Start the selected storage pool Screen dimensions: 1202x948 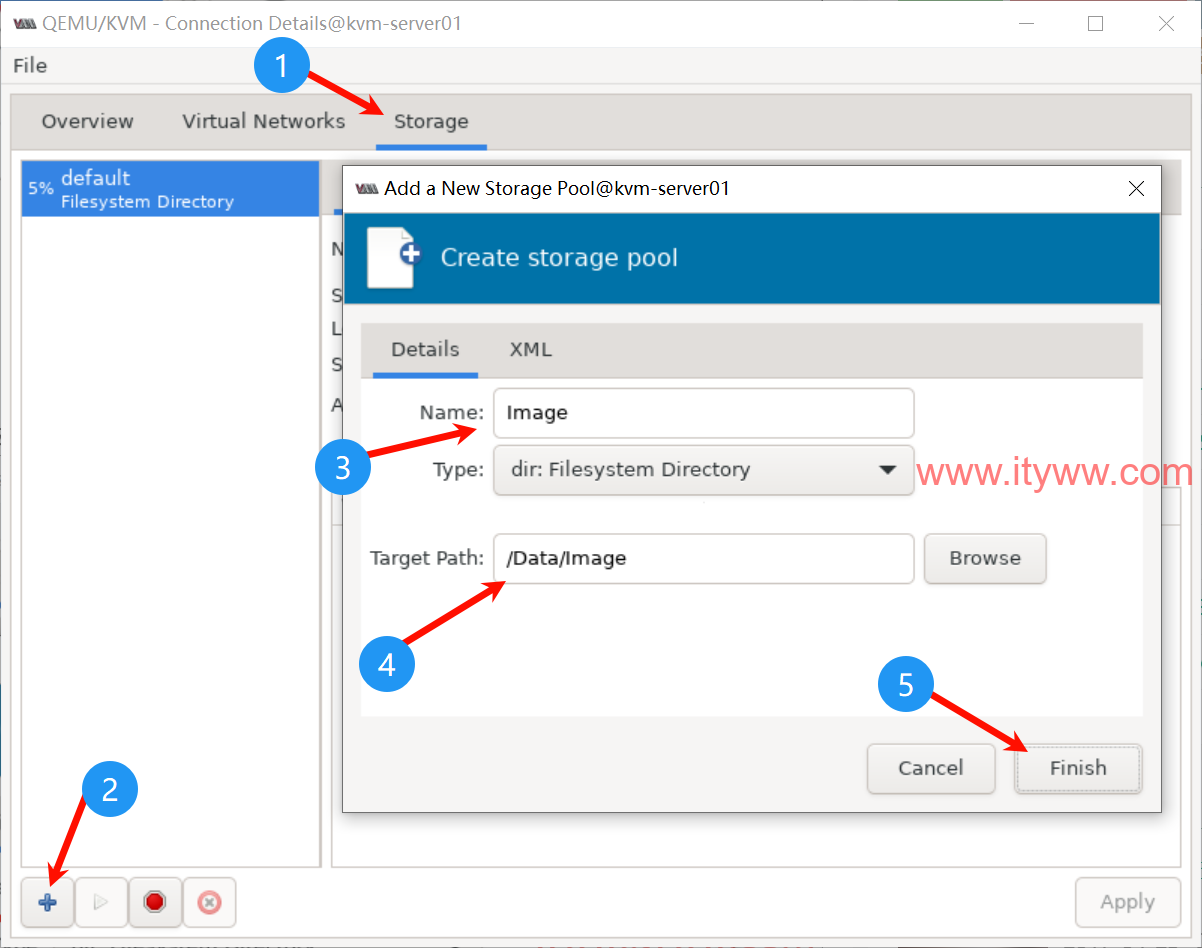[100, 902]
